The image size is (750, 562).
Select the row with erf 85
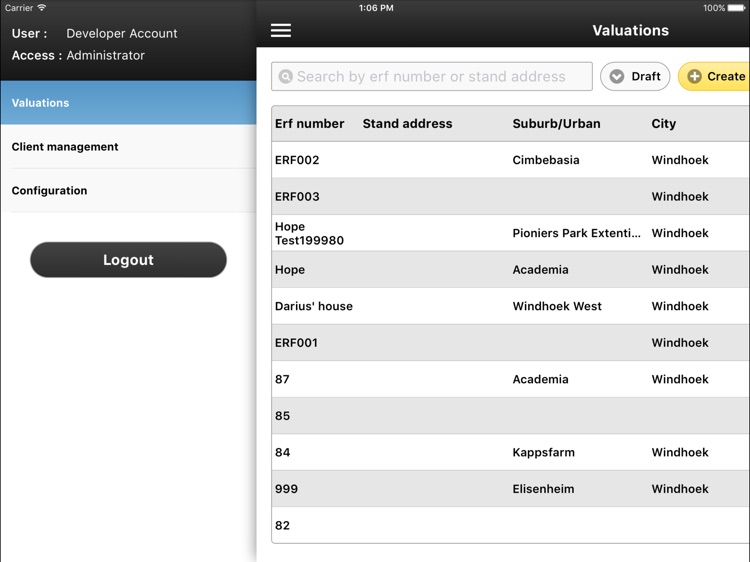tap(510, 416)
